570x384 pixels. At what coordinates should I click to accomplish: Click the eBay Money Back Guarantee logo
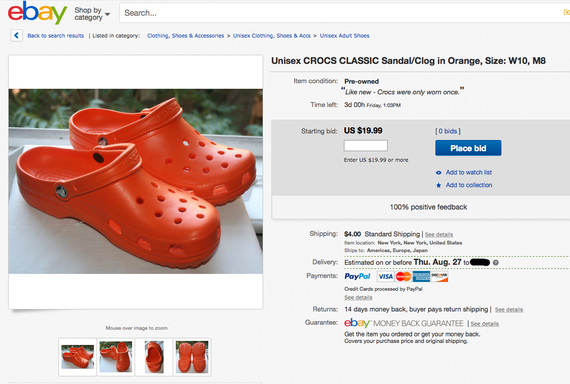click(x=404, y=323)
